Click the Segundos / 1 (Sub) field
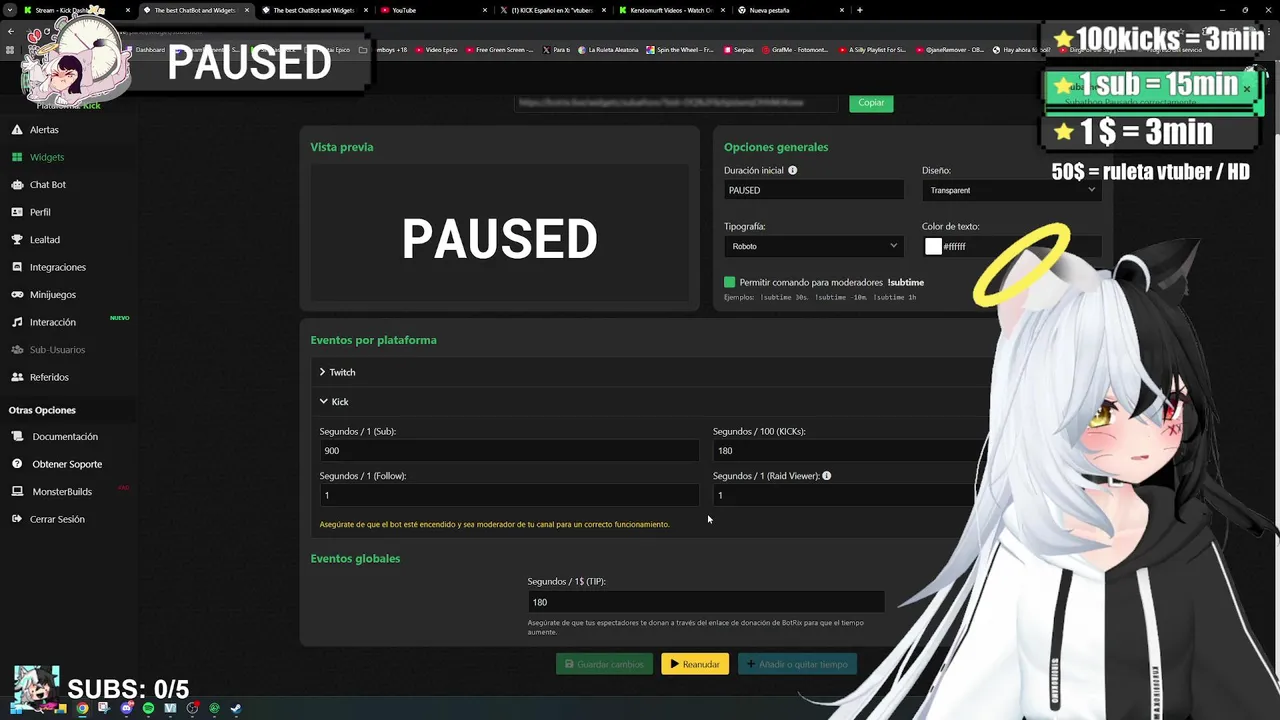Viewport: 1280px width, 720px height. [x=508, y=451]
